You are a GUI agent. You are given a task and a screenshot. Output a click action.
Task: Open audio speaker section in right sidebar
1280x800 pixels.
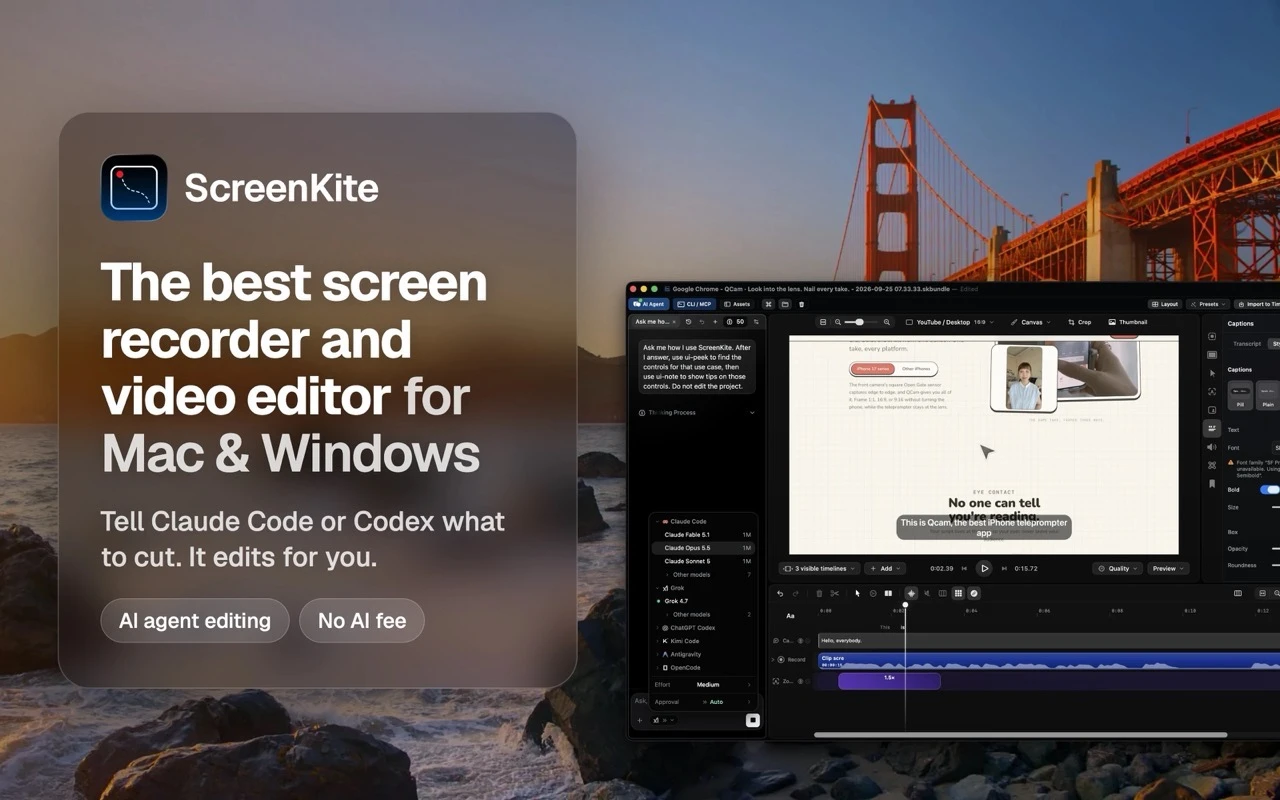pyautogui.click(x=1212, y=447)
